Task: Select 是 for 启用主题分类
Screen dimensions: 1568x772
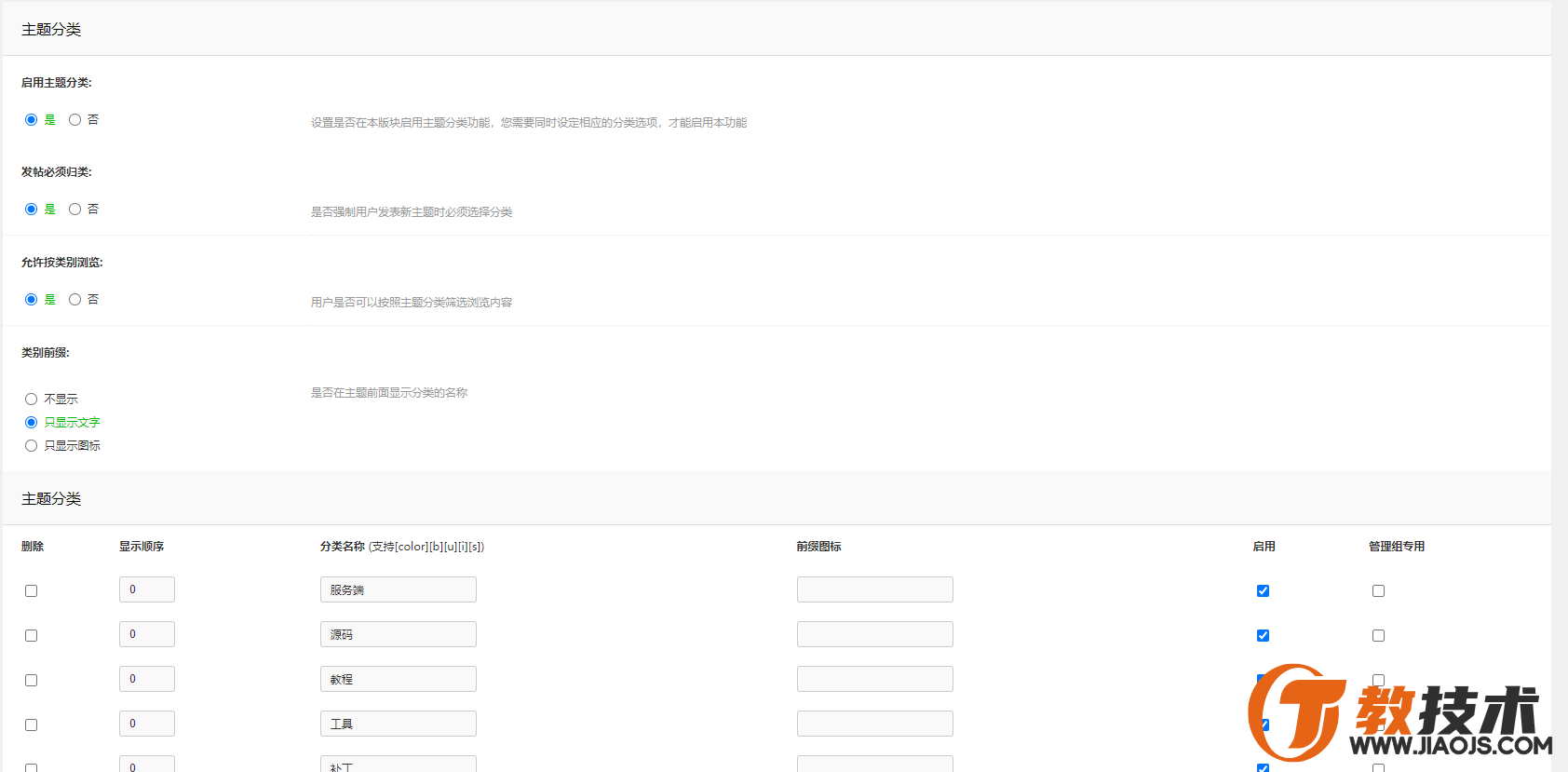Action: pyautogui.click(x=31, y=120)
